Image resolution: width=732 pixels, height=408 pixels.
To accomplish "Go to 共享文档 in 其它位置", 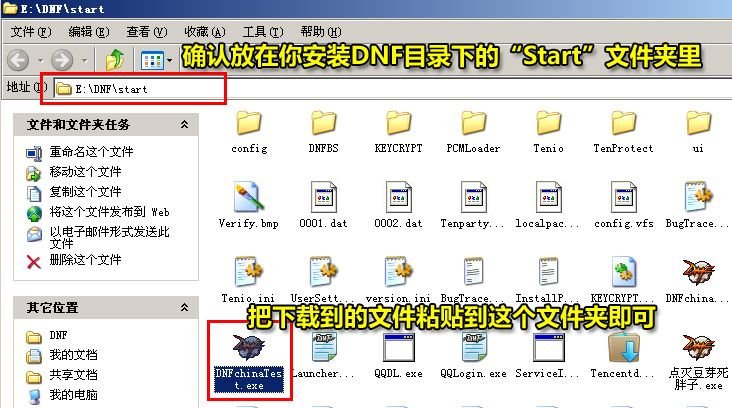I will [73, 375].
